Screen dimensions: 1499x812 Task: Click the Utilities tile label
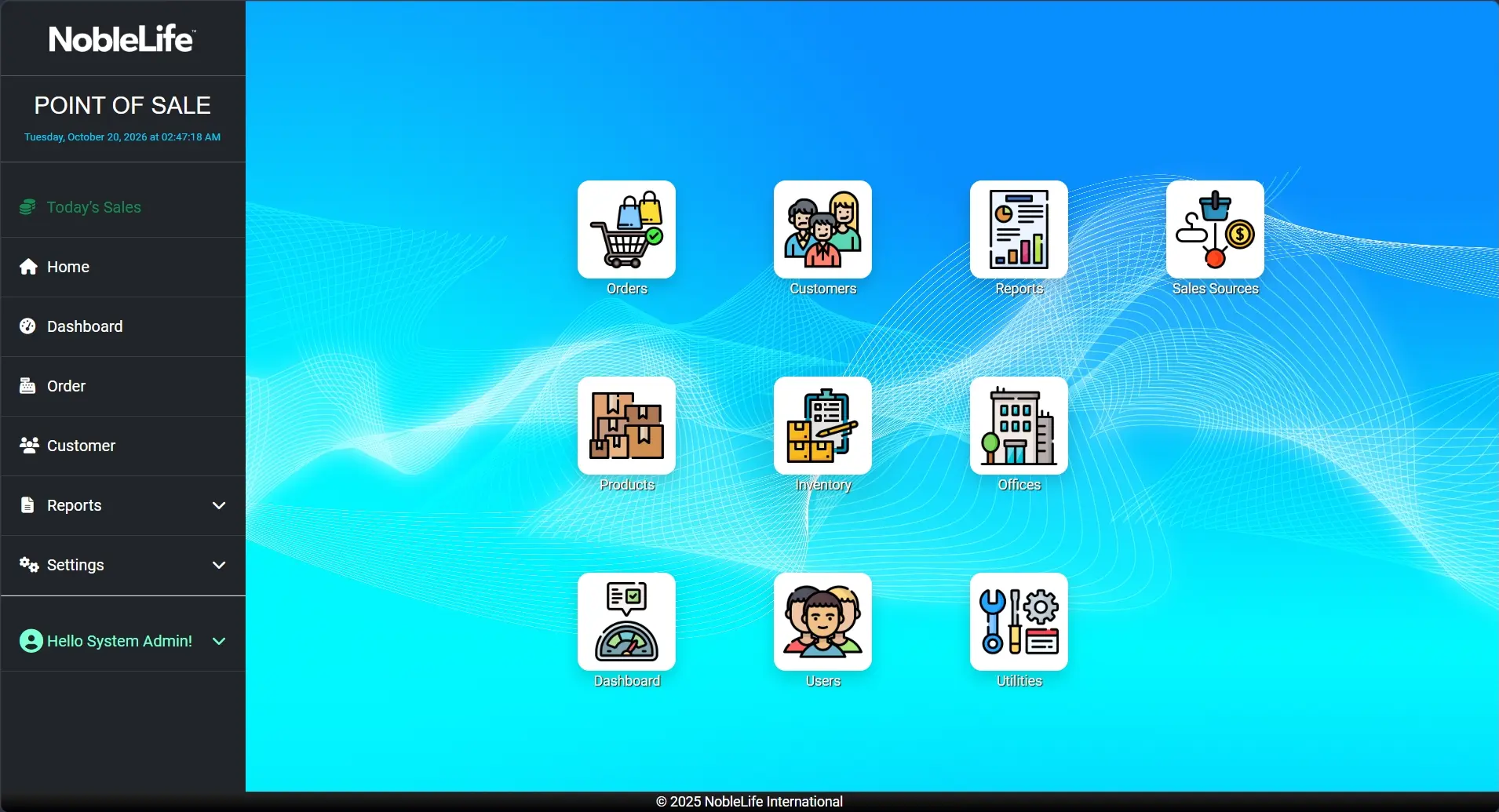[1019, 681]
